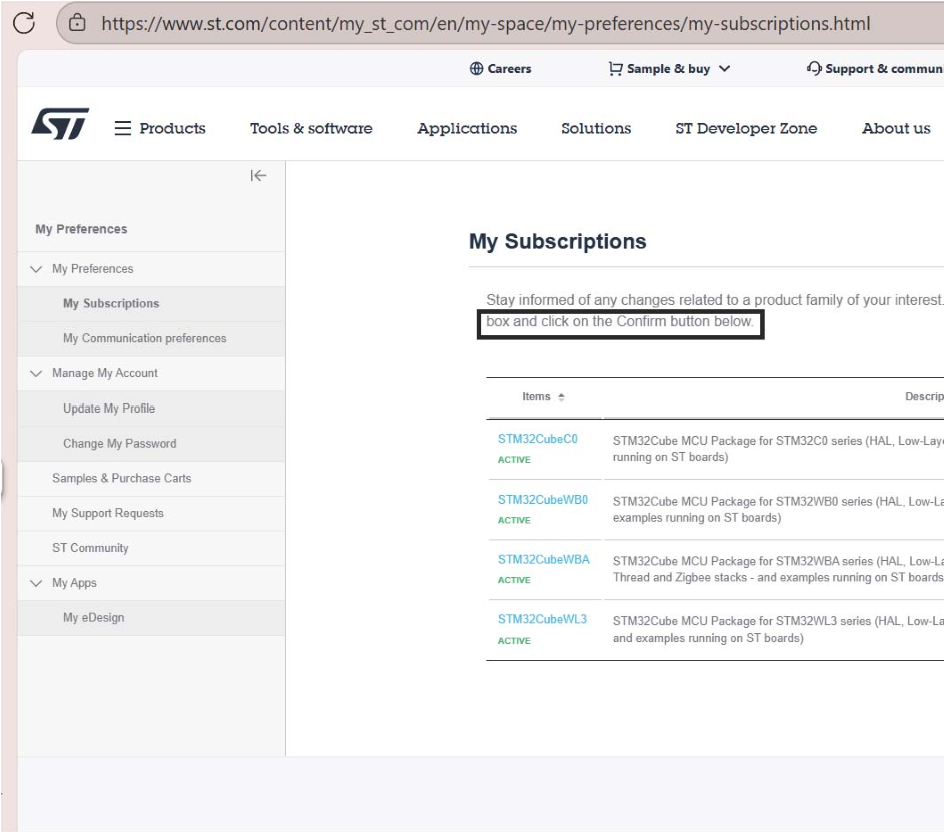Open Change My Password

[120, 444]
